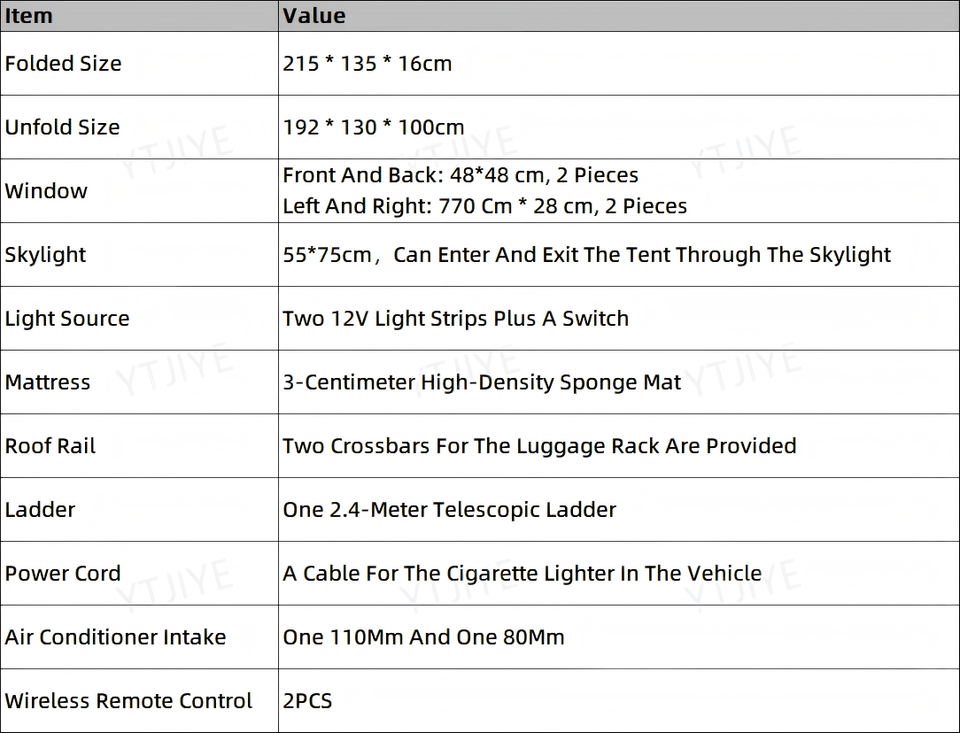Select the "Light Source" row label
The height and width of the screenshot is (733, 960).
pos(67,319)
